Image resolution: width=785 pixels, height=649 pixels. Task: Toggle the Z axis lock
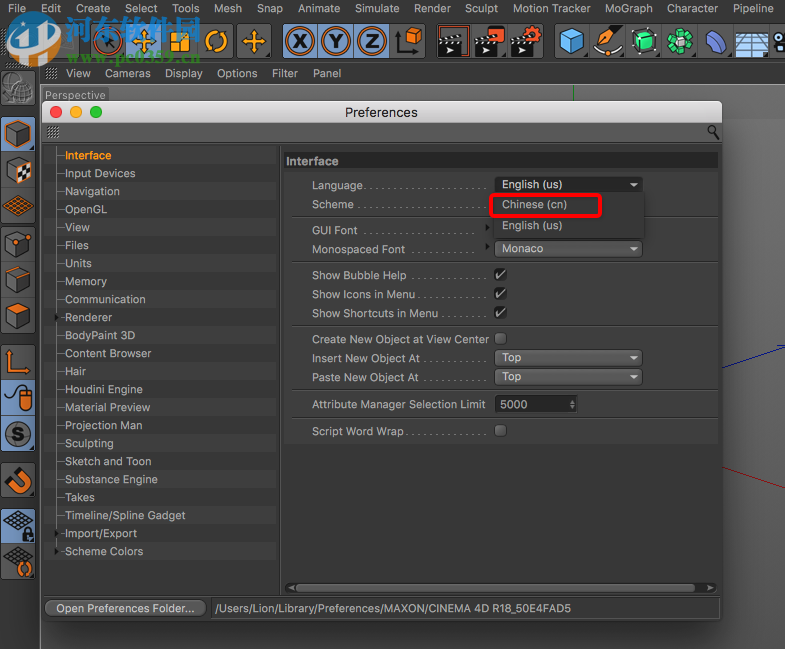tap(371, 41)
